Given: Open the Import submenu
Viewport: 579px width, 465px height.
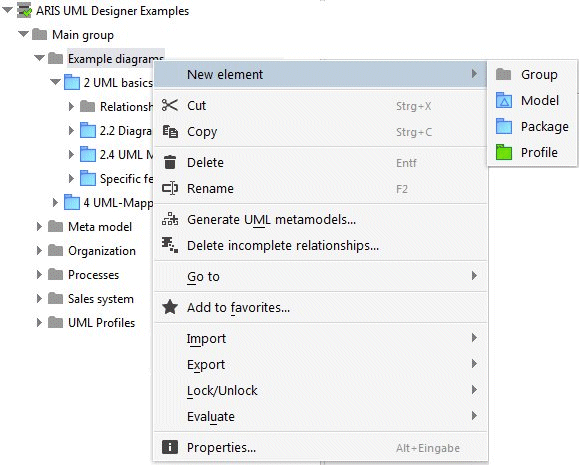Looking at the screenshot, I should point(320,338).
